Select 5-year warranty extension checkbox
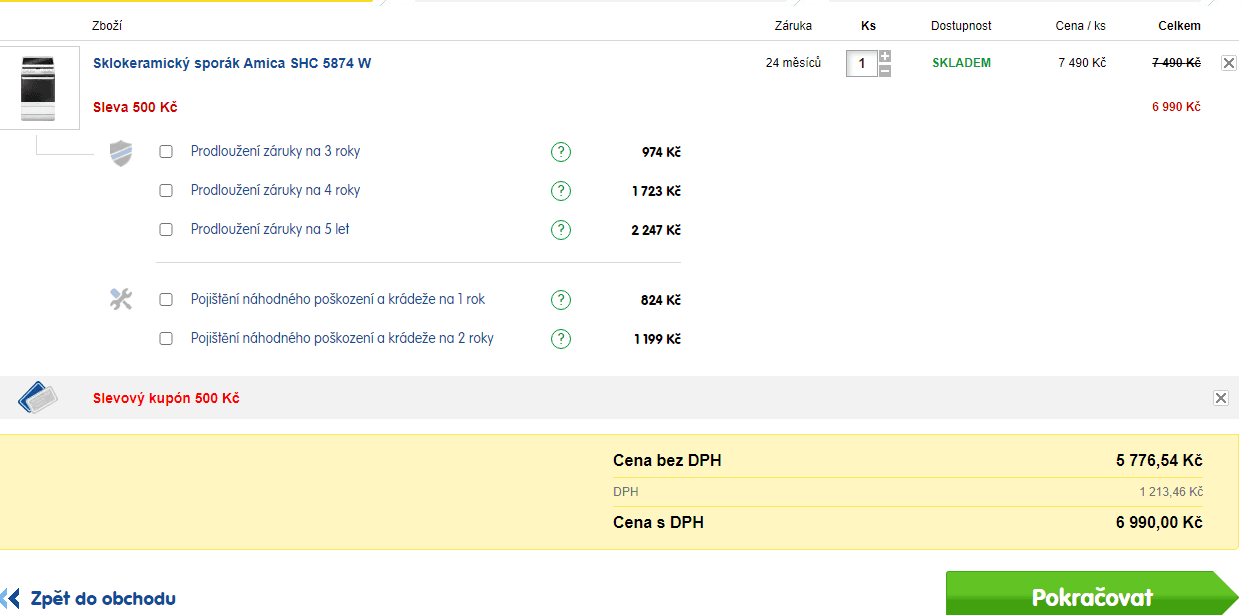 pyautogui.click(x=166, y=230)
